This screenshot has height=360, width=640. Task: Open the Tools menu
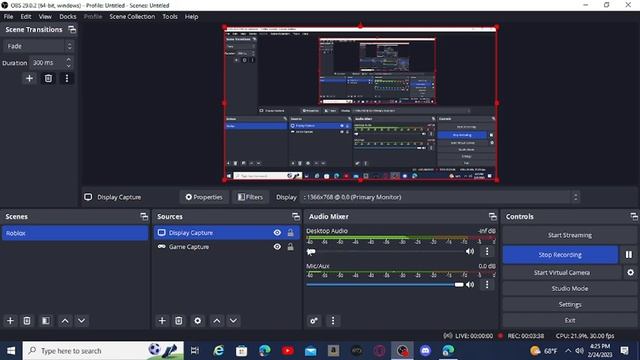click(x=170, y=17)
